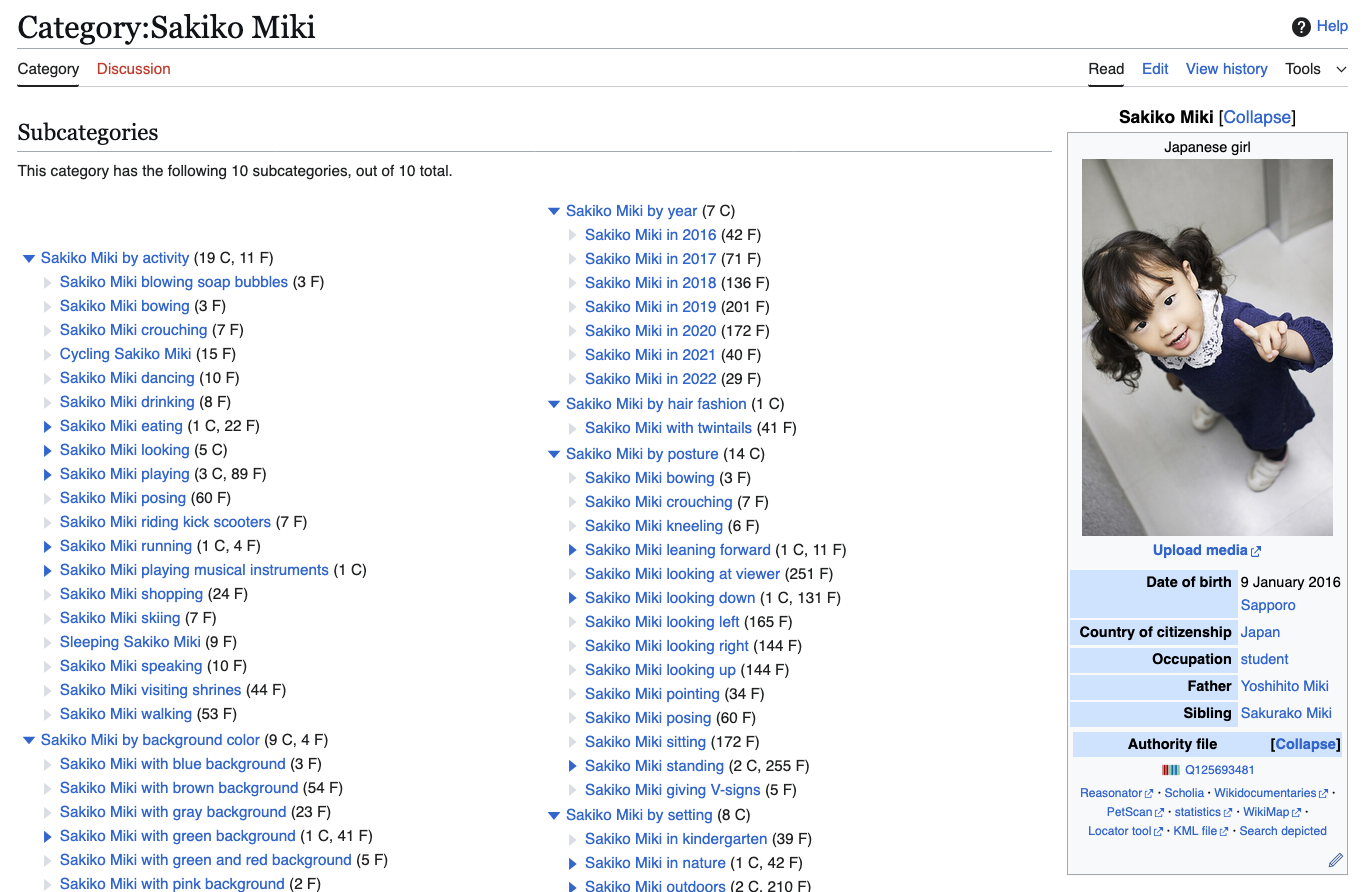
Task: Open Sakiko Miki pointing category
Action: click(652, 694)
